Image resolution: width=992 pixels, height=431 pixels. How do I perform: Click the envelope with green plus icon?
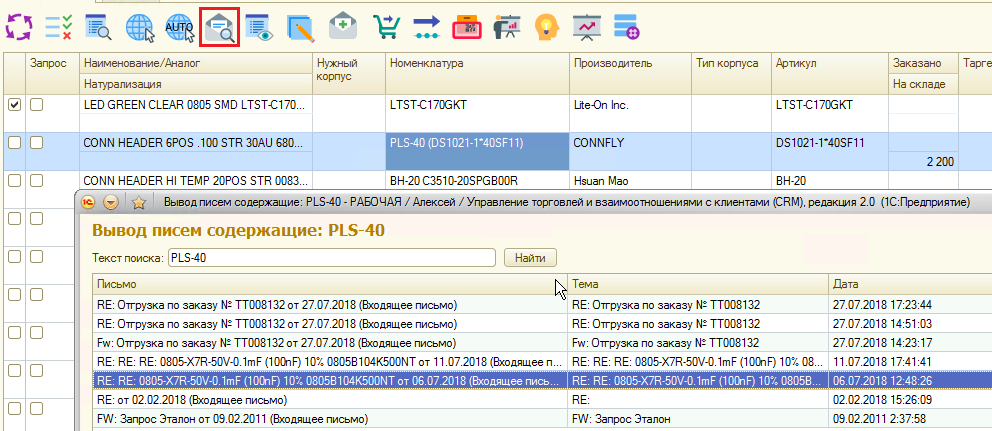point(343,27)
